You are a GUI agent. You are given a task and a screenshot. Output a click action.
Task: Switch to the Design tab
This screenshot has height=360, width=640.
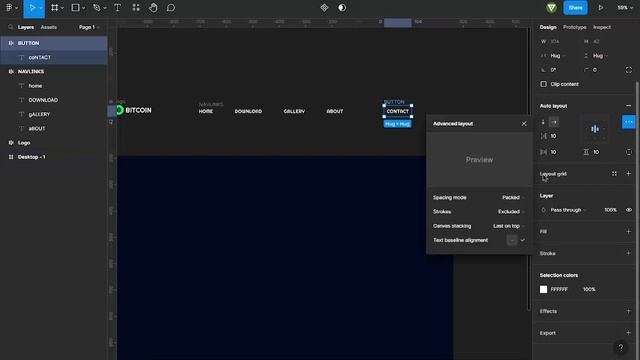coord(548,27)
